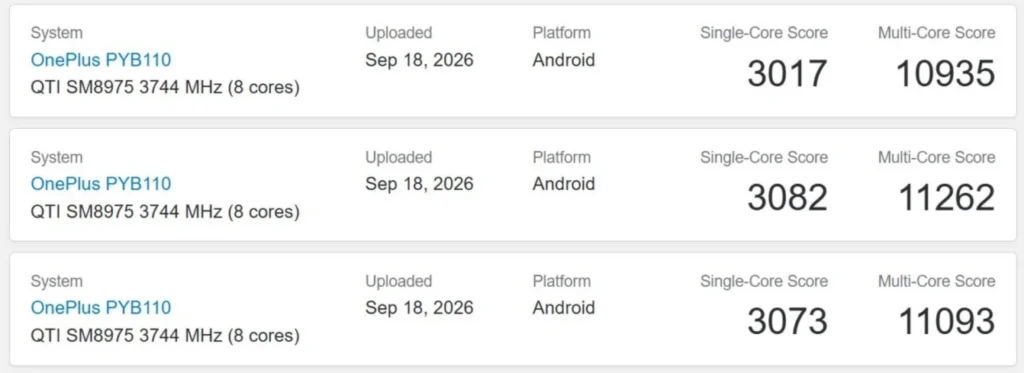Open the OnePlus PYB110 link scoring 3073
The image size is (1024, 373).
(101, 308)
